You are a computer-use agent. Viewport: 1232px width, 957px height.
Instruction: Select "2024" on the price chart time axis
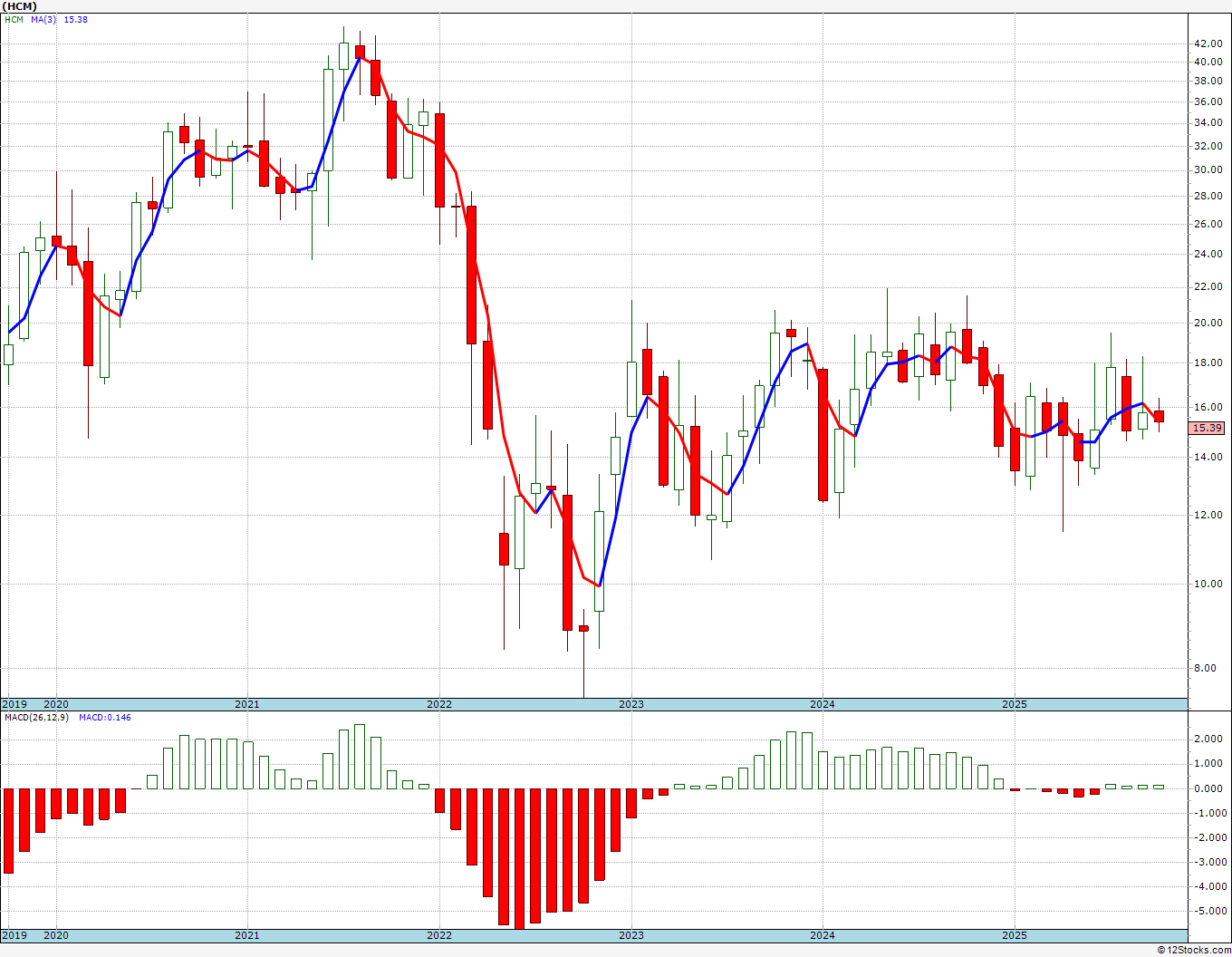tap(823, 704)
